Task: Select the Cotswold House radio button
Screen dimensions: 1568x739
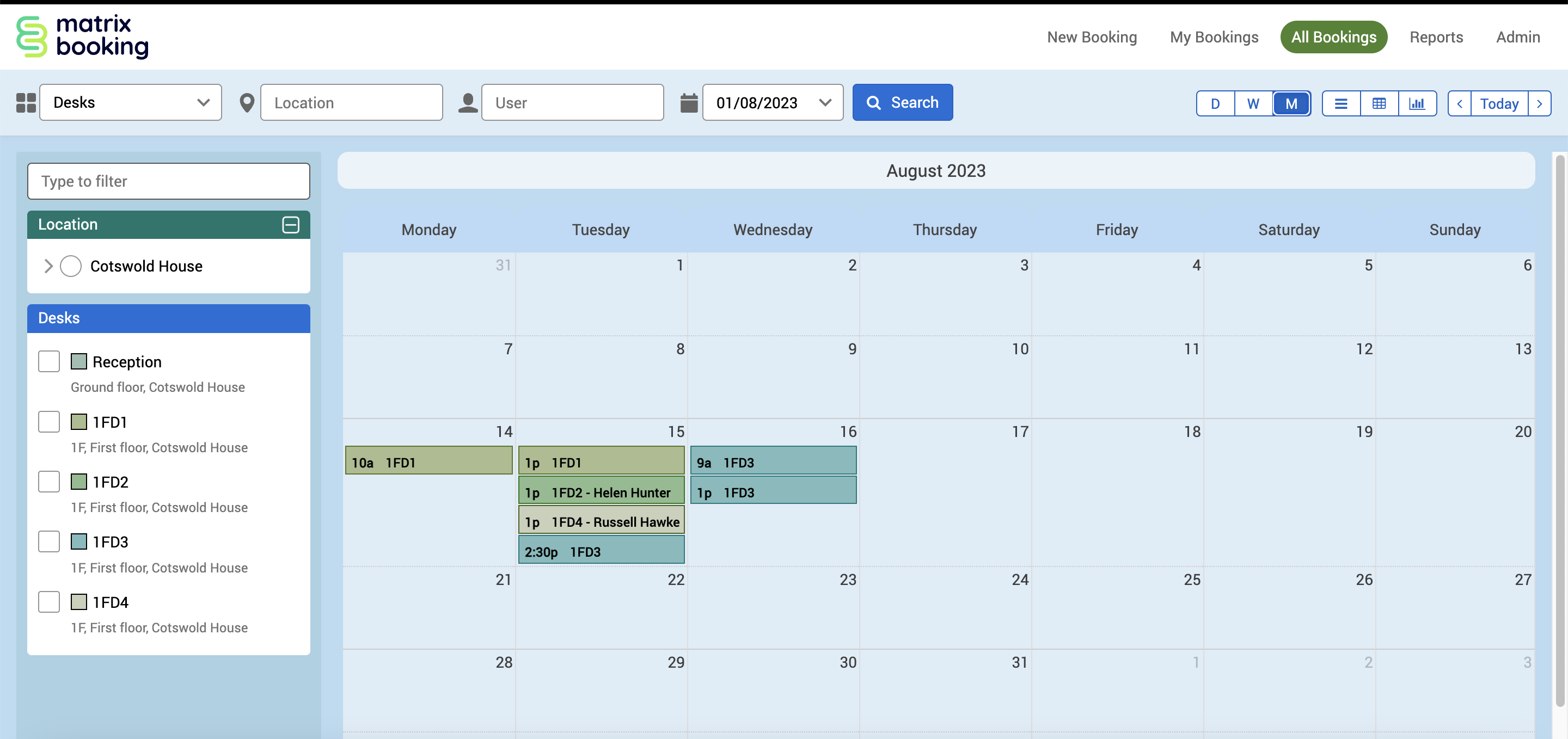Action: pyautogui.click(x=71, y=267)
